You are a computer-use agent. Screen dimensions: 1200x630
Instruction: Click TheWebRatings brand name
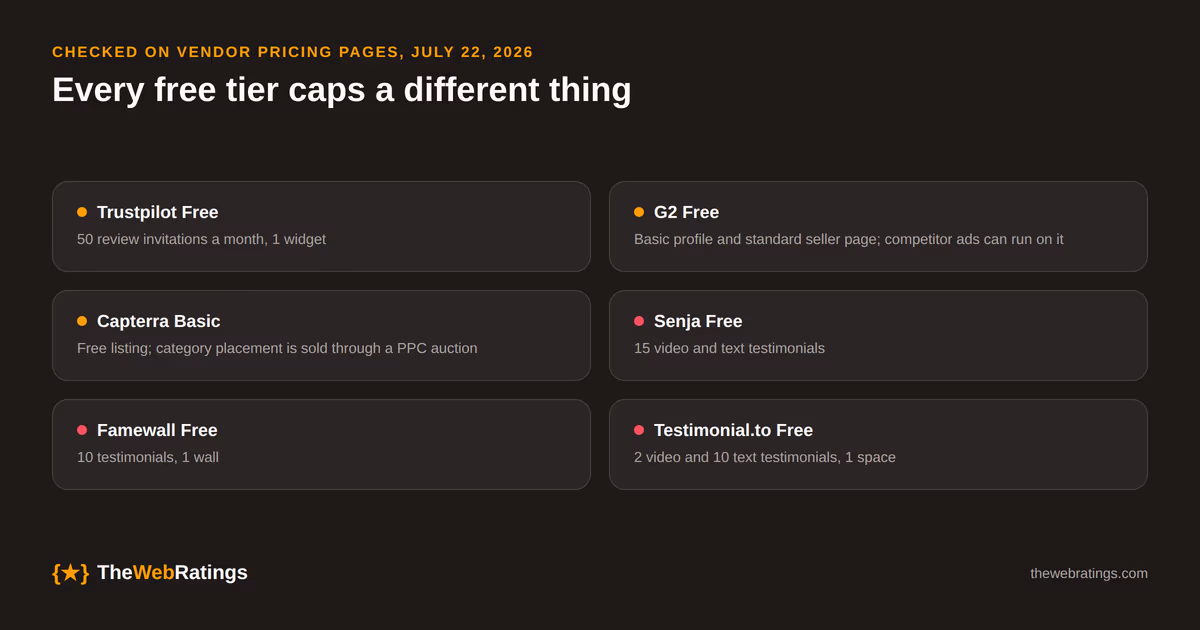[172, 573]
